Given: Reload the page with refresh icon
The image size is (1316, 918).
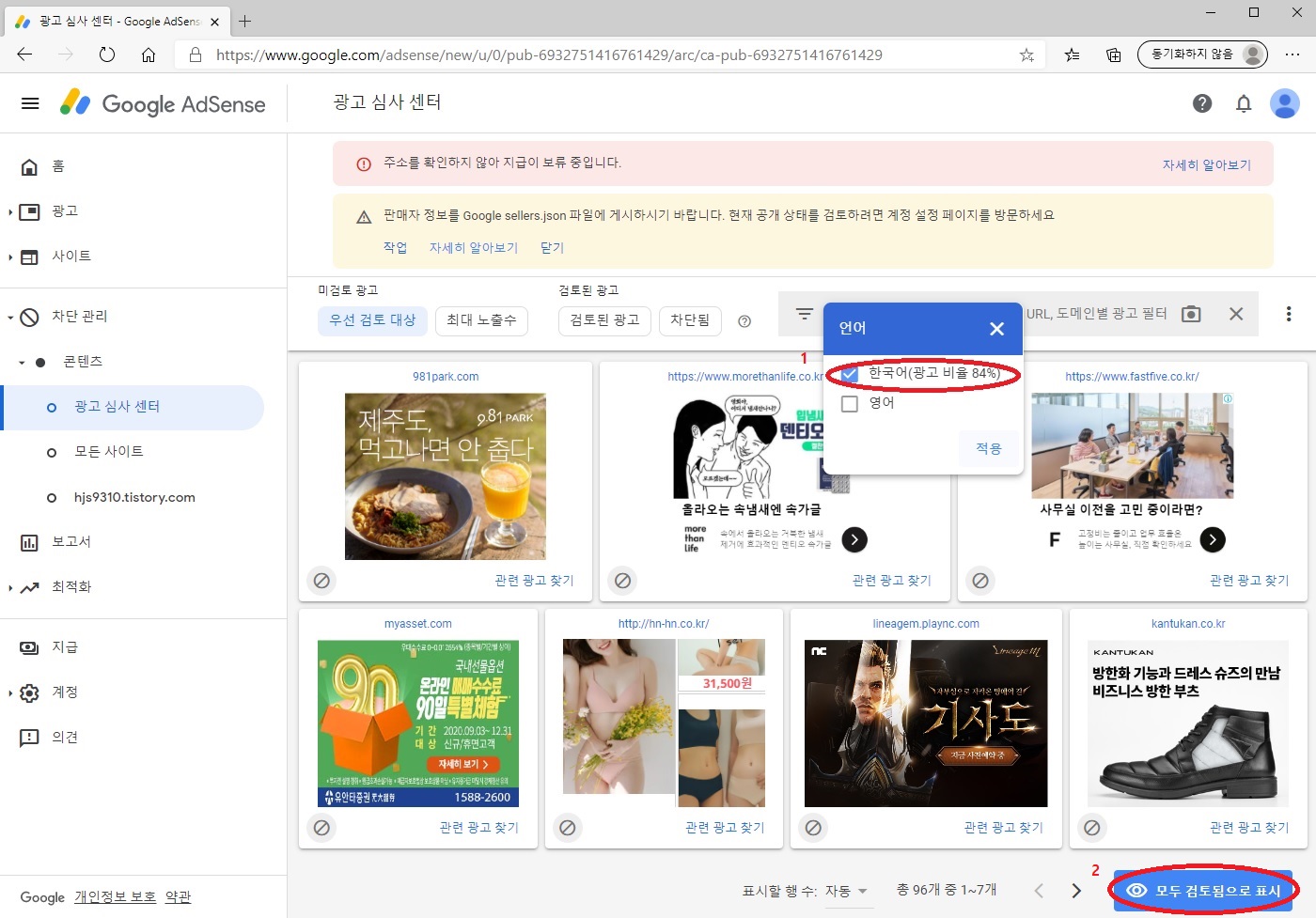Looking at the screenshot, I should [107, 54].
